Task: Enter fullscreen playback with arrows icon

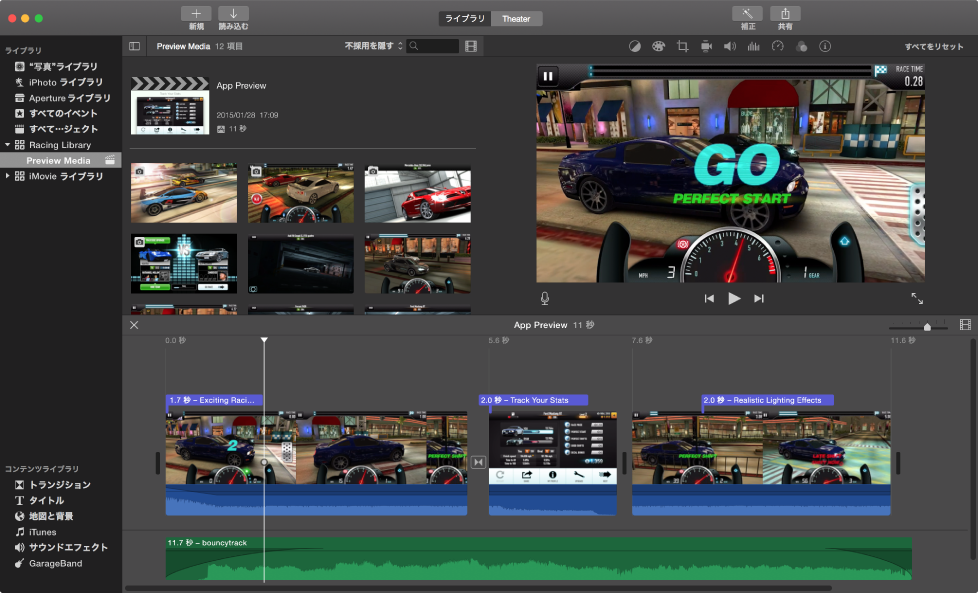Action: [917, 298]
